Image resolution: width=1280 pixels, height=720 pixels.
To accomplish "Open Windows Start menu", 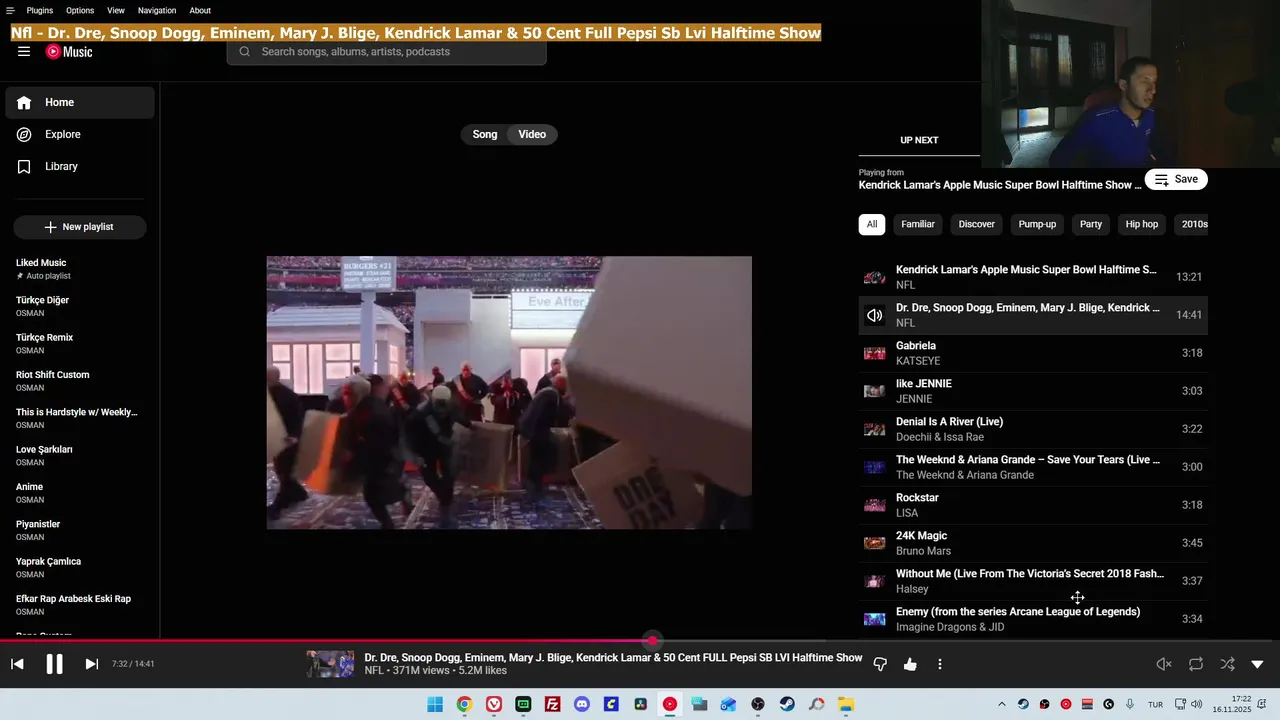I will [x=435, y=704].
